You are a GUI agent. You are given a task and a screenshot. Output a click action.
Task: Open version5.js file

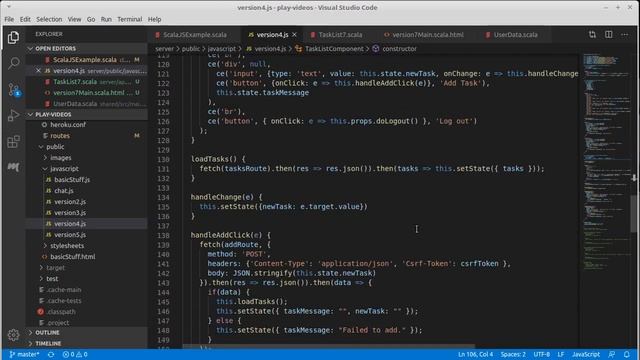pyautogui.click(x=70, y=235)
